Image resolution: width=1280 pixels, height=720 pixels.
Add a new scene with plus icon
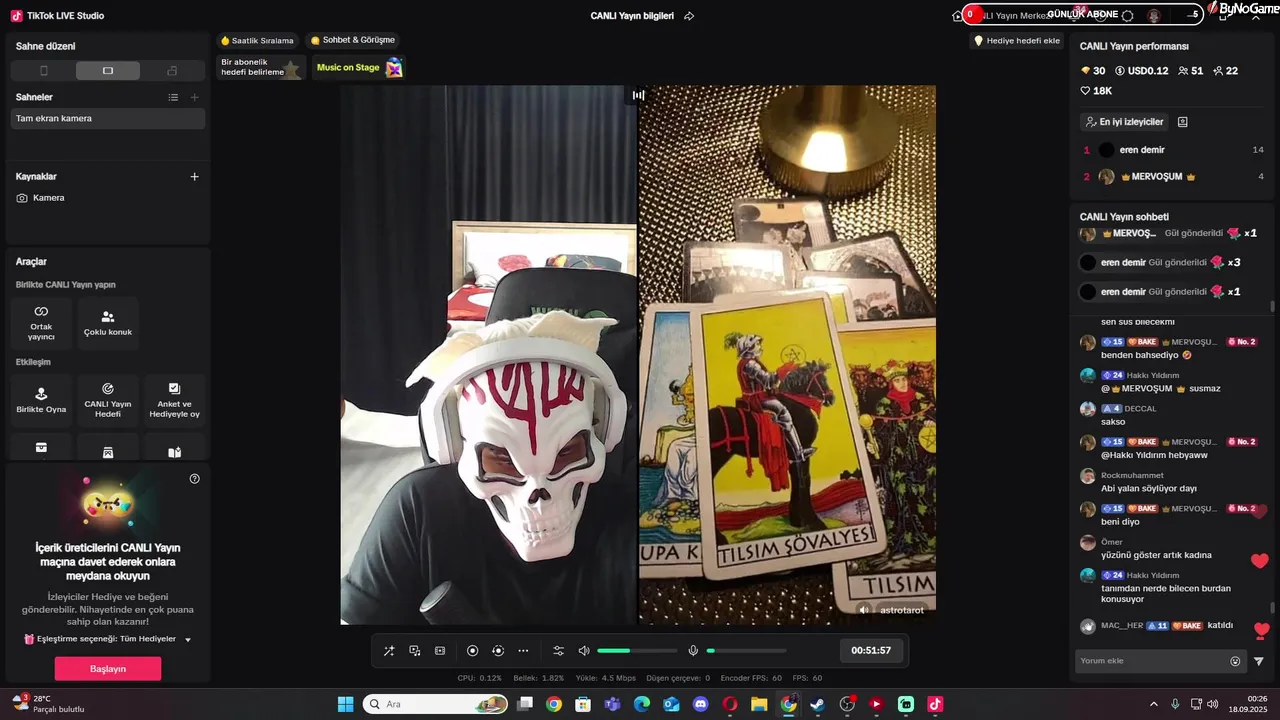pyautogui.click(x=195, y=97)
